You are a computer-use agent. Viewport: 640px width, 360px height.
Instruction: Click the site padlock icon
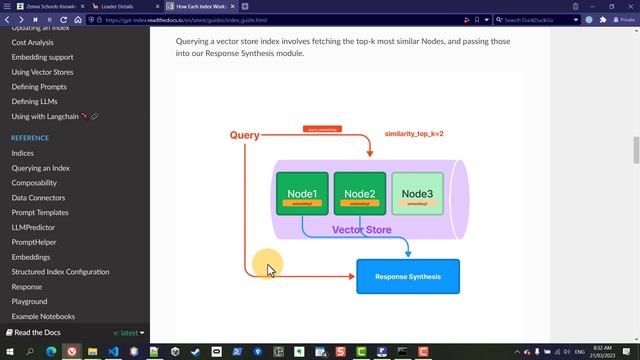99,20
